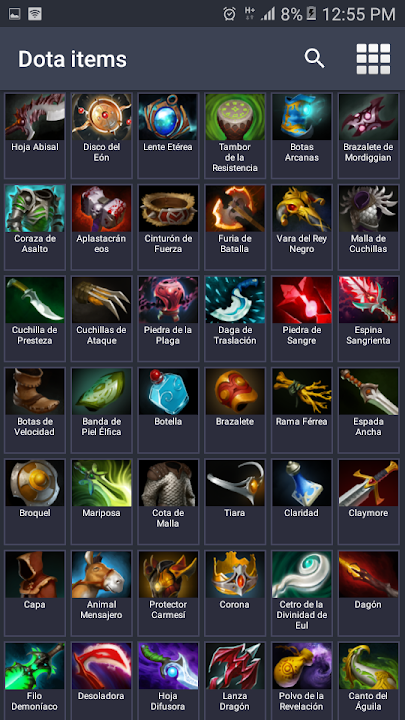Viewport: 405px width, 720px height.
Task: Open the Lente Etérea item icon
Action: click(x=168, y=117)
